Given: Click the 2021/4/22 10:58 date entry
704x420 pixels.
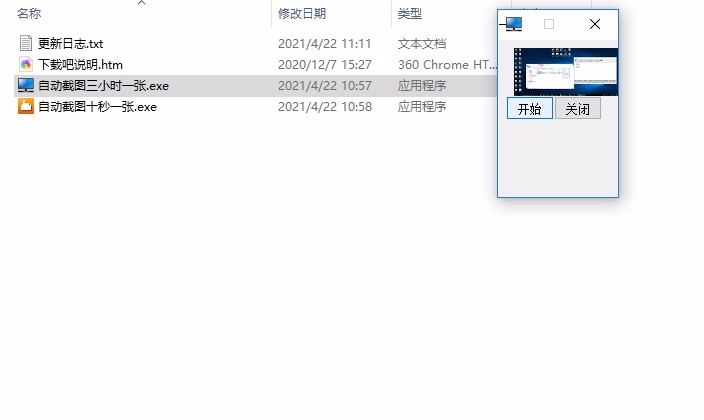Looking at the screenshot, I should point(325,107).
